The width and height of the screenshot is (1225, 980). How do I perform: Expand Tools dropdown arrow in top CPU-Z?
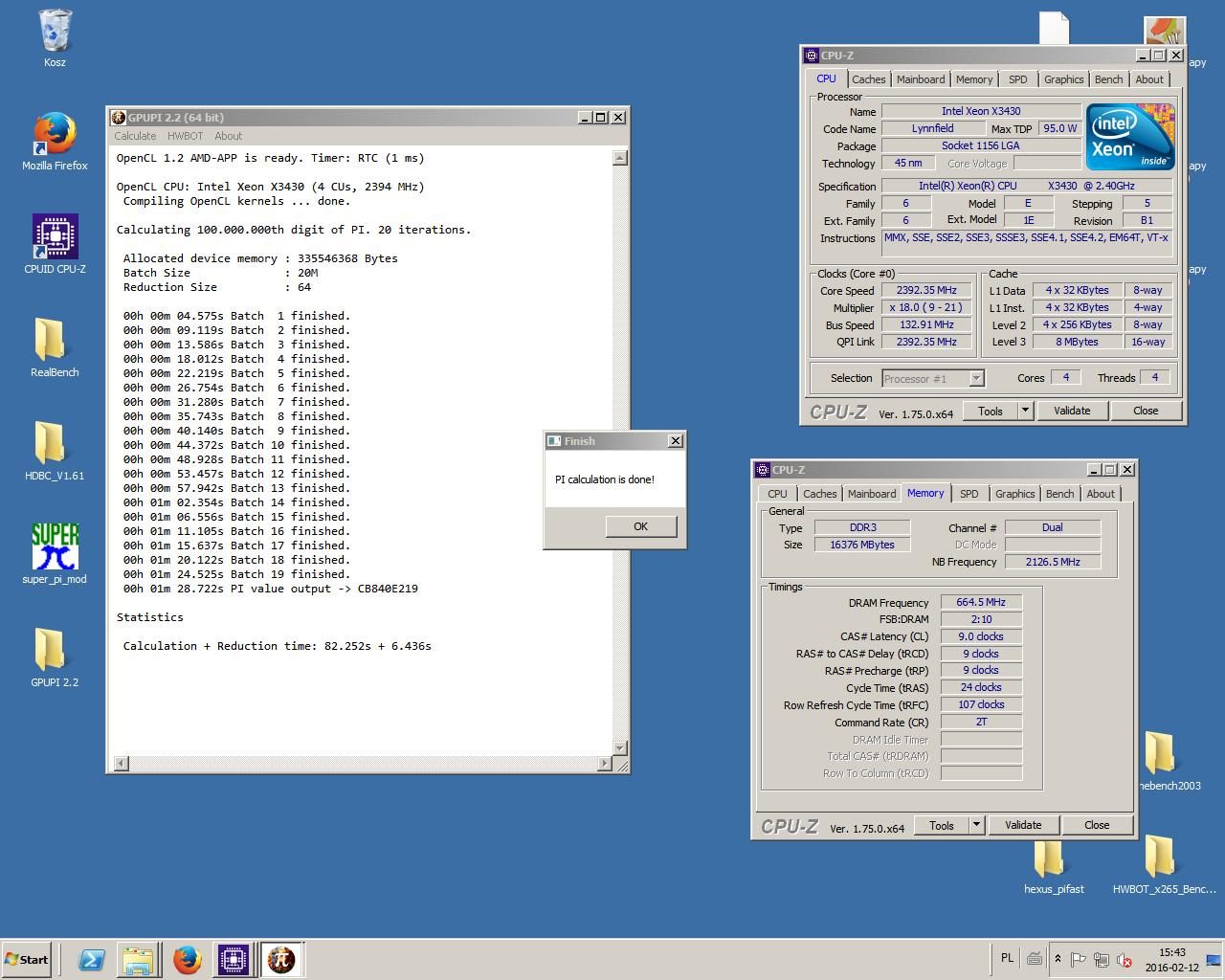point(1025,411)
